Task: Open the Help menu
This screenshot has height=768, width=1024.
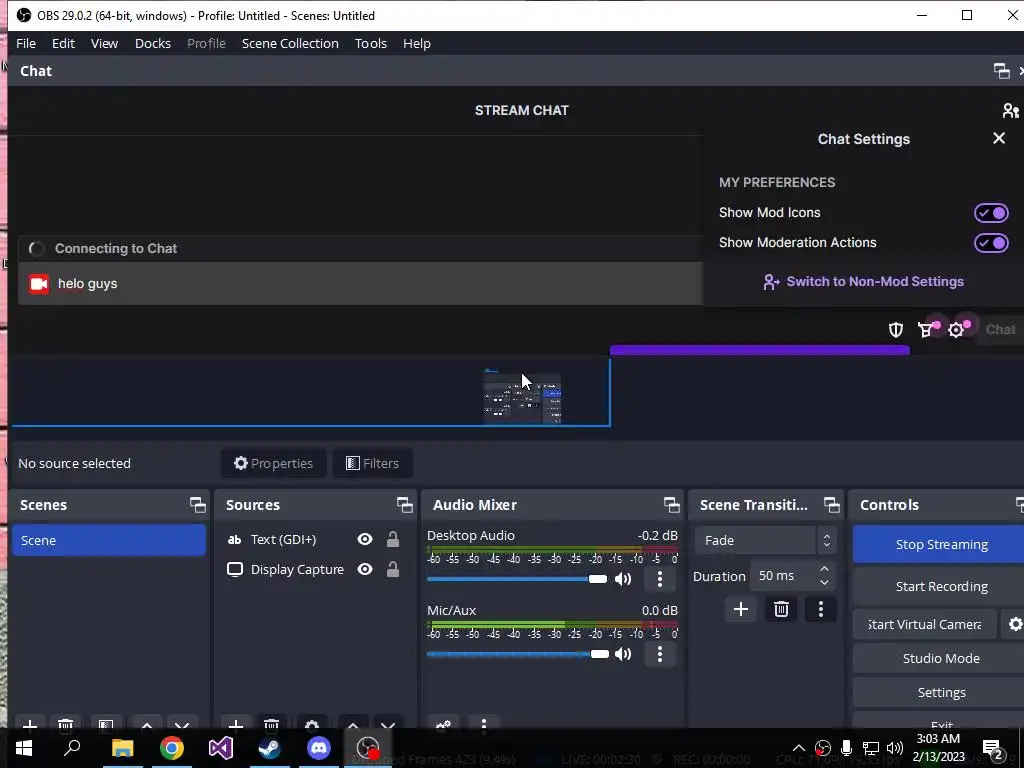Action: pos(417,43)
